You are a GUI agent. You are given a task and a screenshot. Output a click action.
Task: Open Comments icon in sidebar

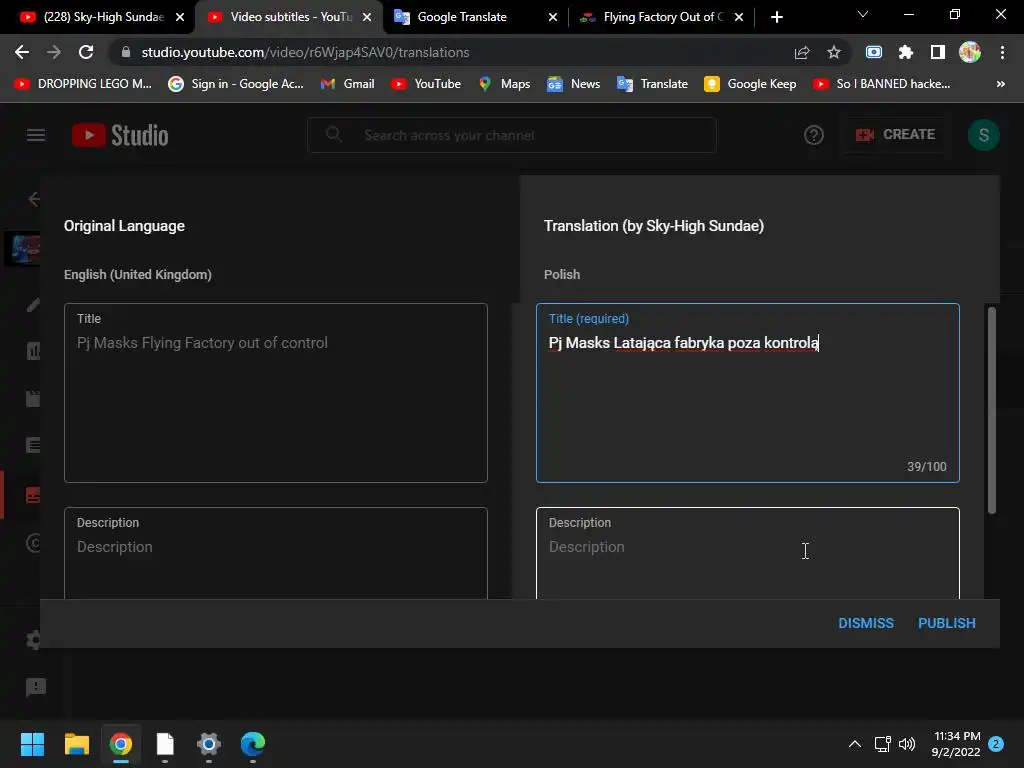(x=33, y=445)
